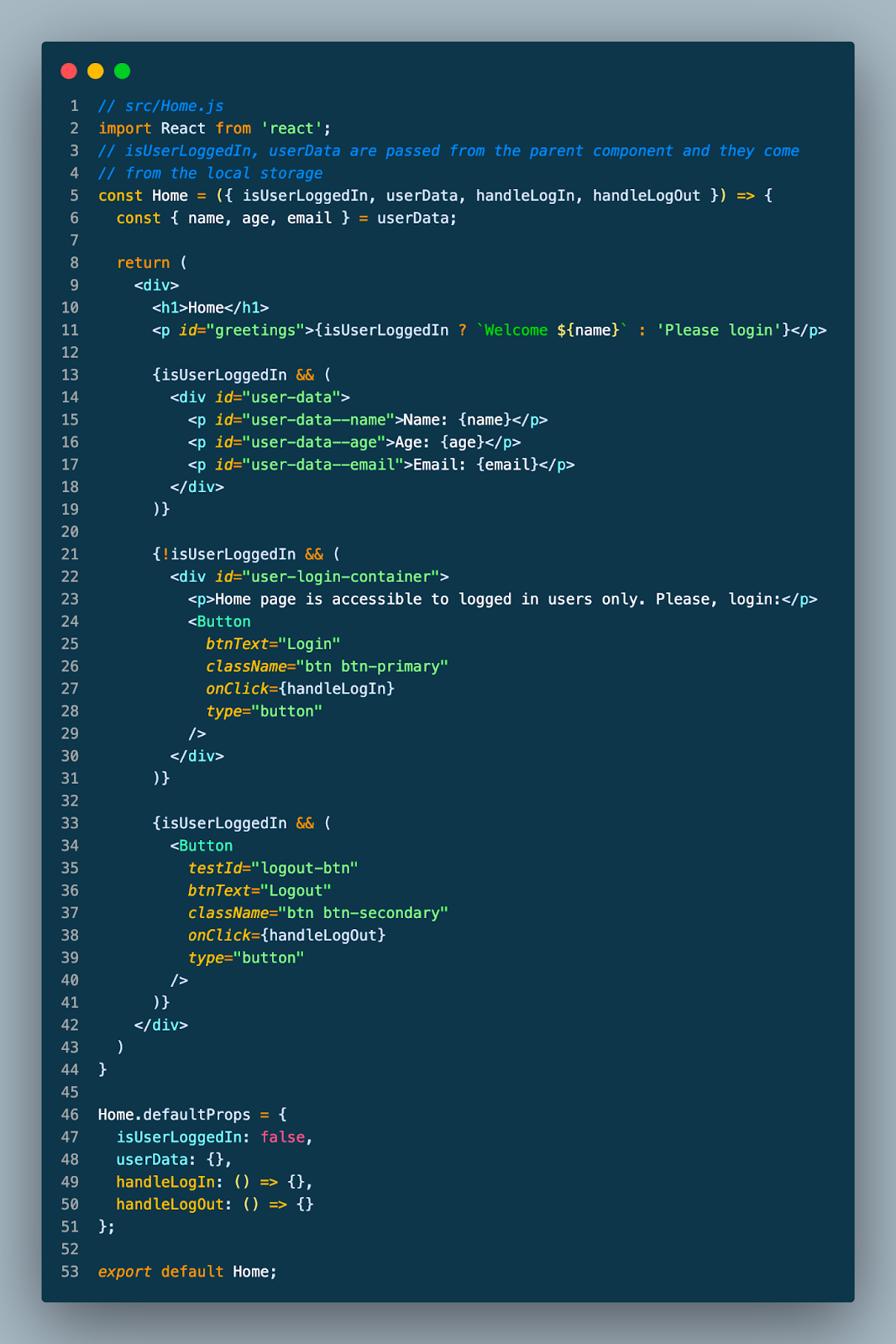
Task: Click testId="logout-btn" prop
Action: 273,868
